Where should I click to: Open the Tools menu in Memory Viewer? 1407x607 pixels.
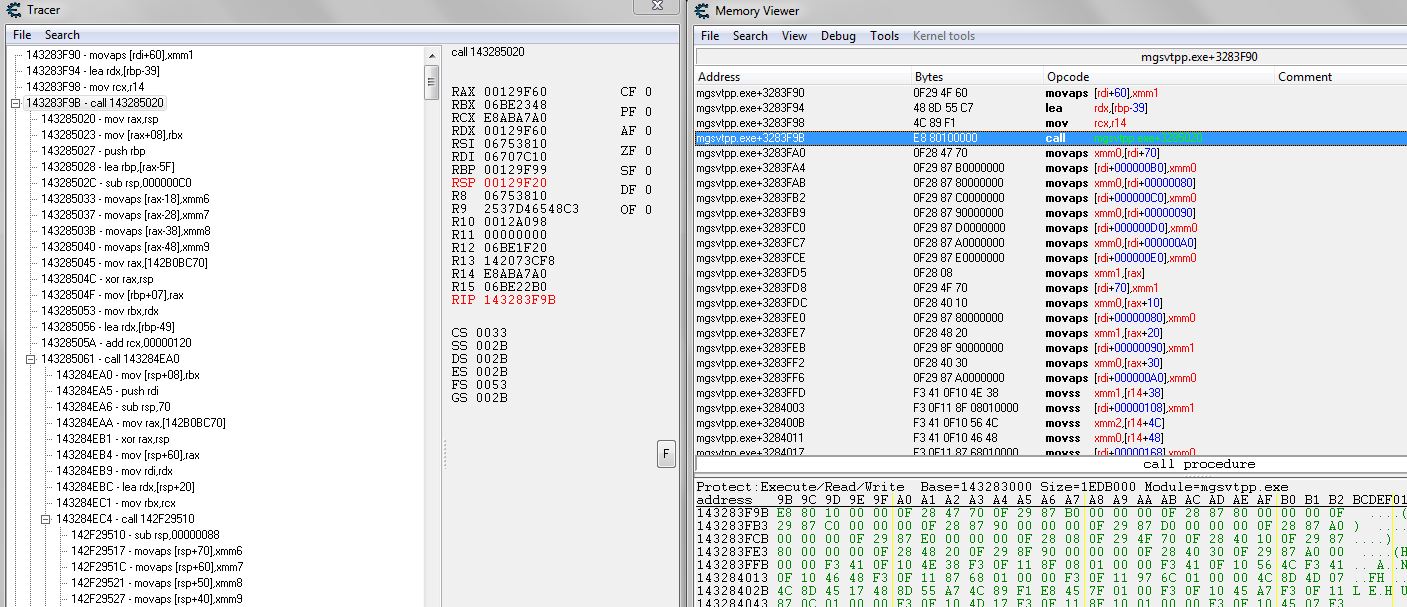pos(884,36)
